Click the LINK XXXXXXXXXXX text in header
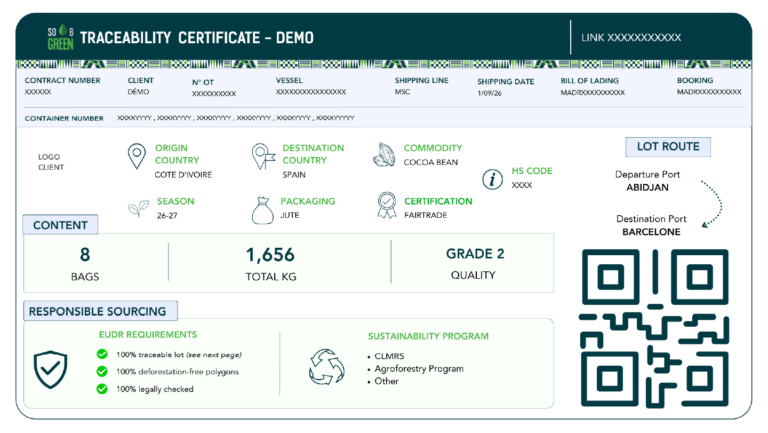 click(x=631, y=38)
